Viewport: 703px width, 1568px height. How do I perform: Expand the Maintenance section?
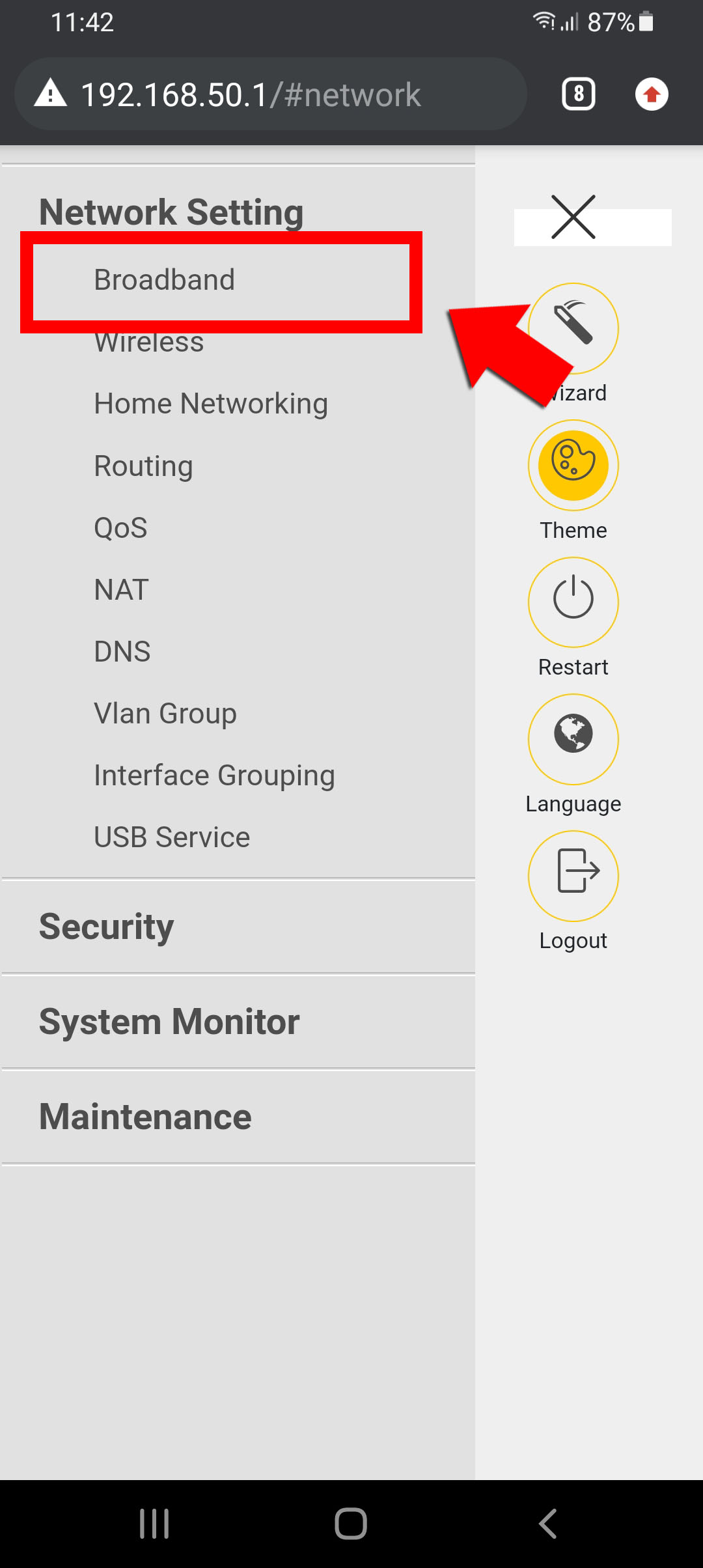tap(145, 1117)
